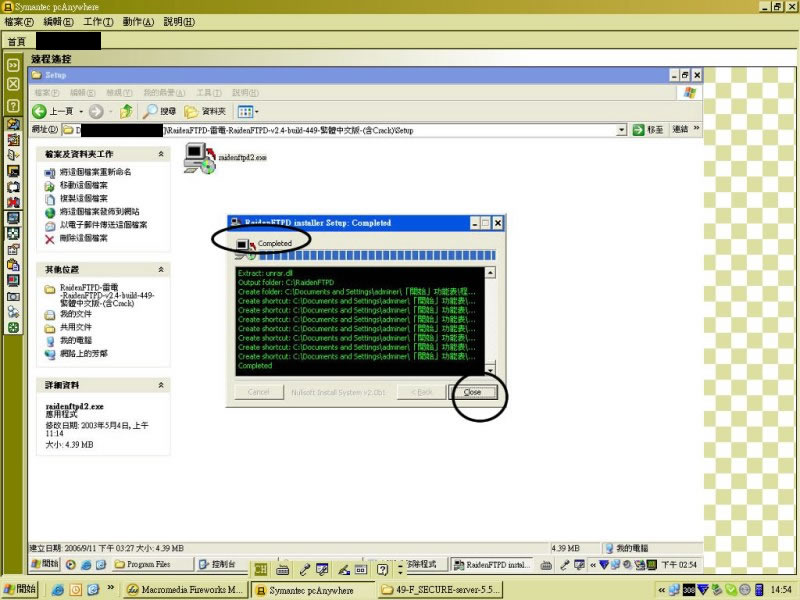Click installer log scrollbar down arrow
This screenshot has width=800, height=600.
[x=490, y=370]
